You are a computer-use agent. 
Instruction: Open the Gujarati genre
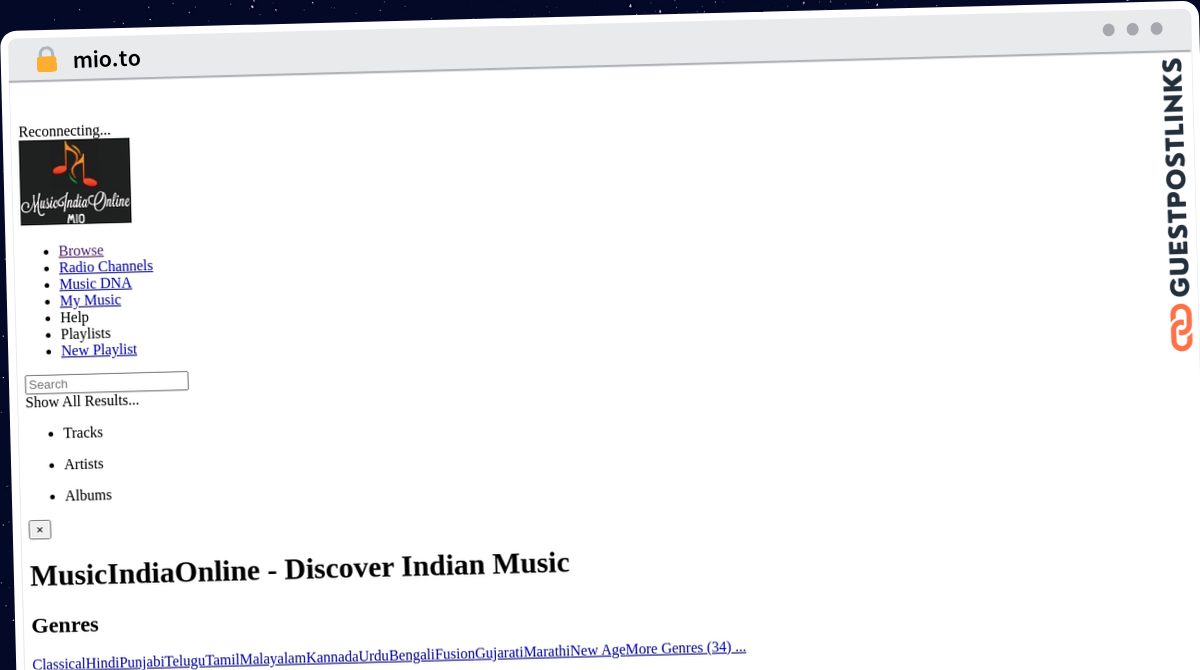[500, 653]
